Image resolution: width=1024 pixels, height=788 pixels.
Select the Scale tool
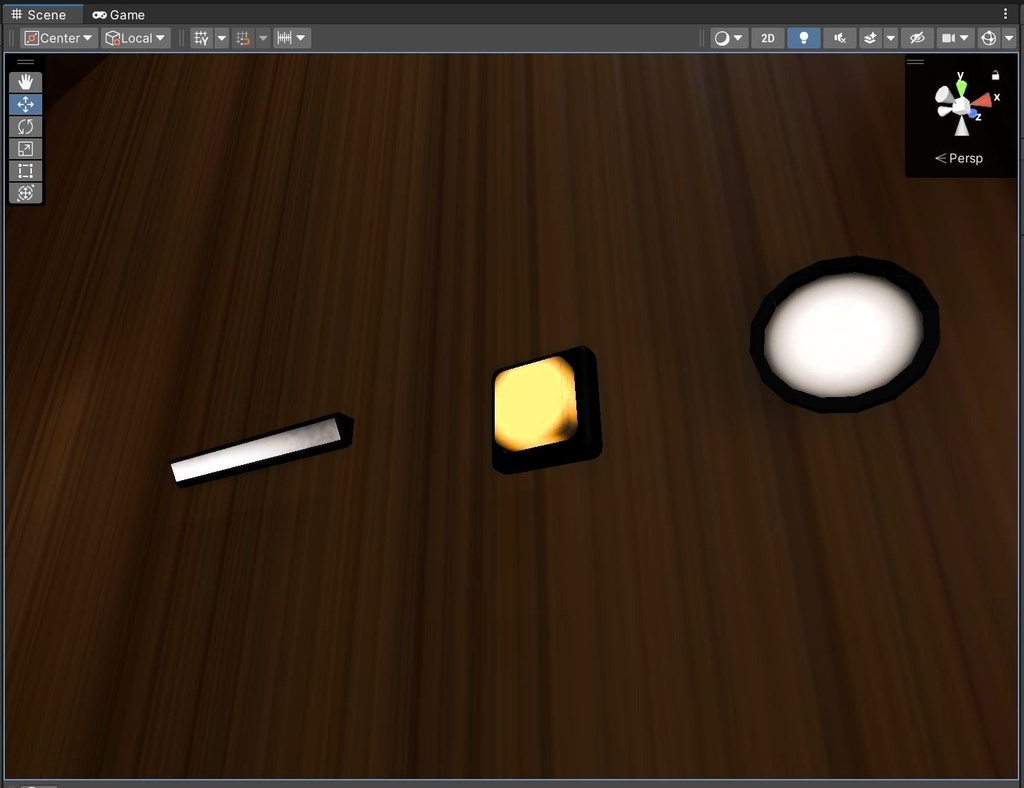pyautogui.click(x=25, y=149)
